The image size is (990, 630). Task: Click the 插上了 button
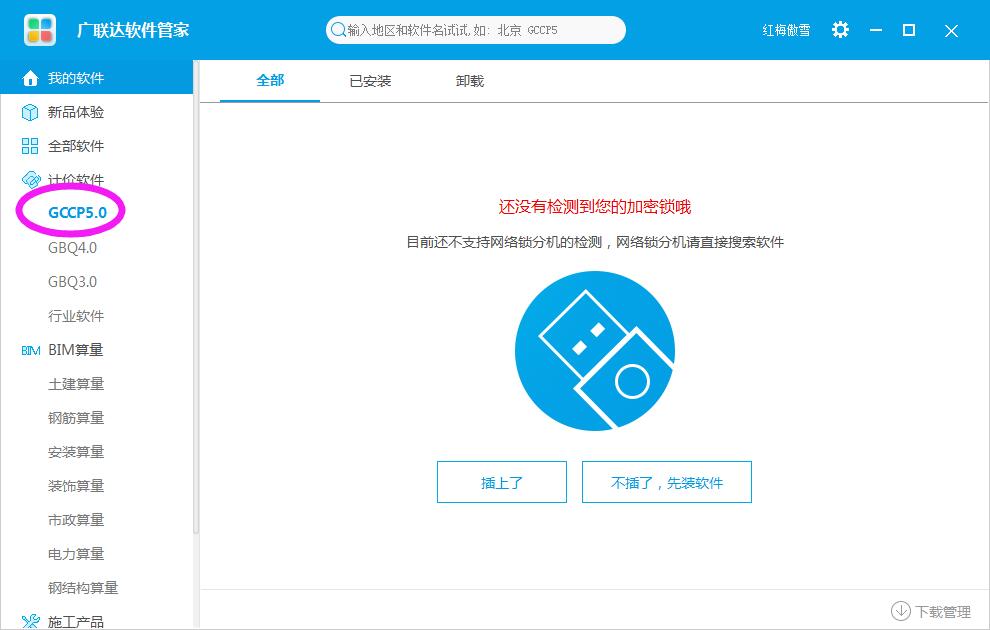[x=501, y=481]
